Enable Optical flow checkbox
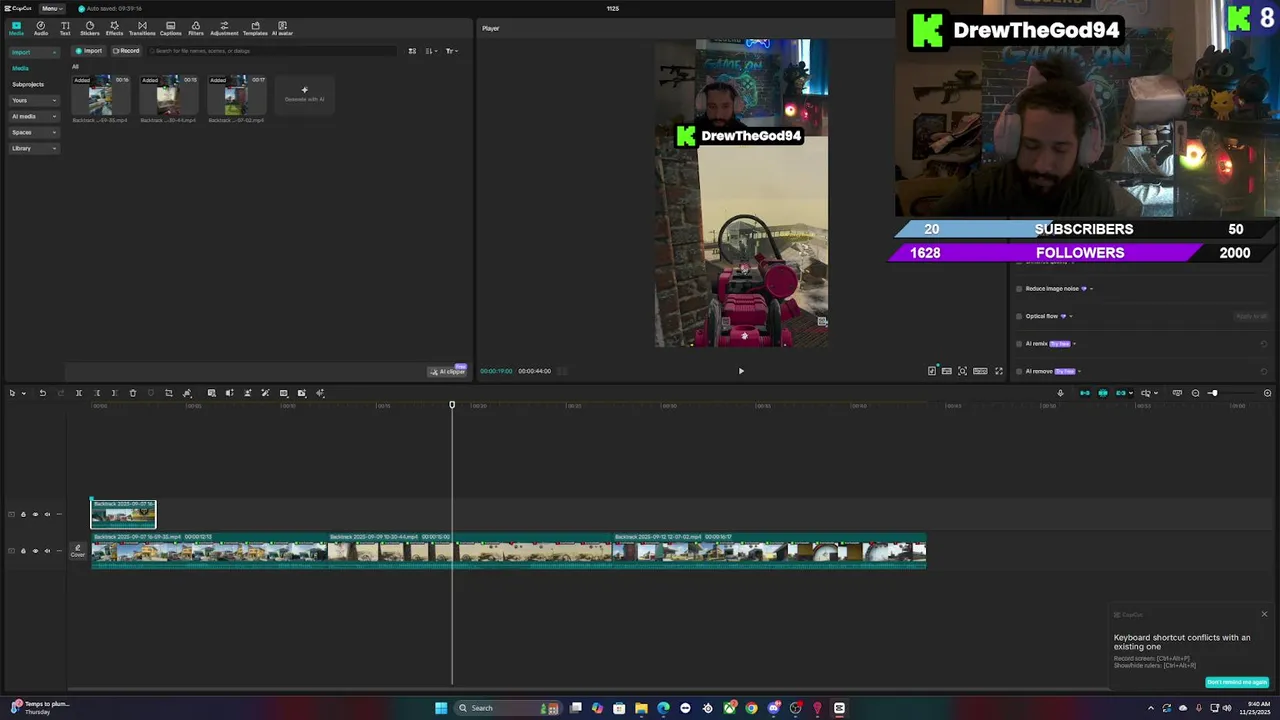 point(1019,316)
